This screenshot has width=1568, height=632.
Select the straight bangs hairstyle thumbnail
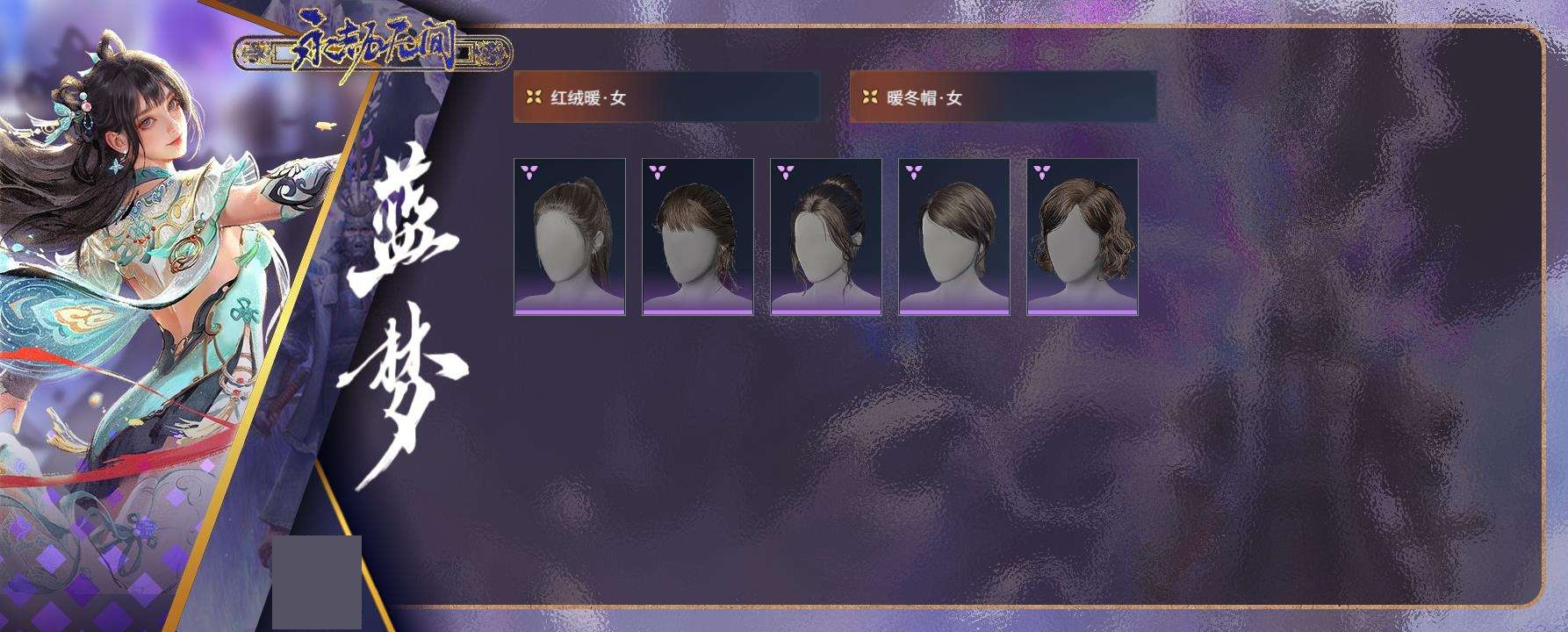(698, 236)
